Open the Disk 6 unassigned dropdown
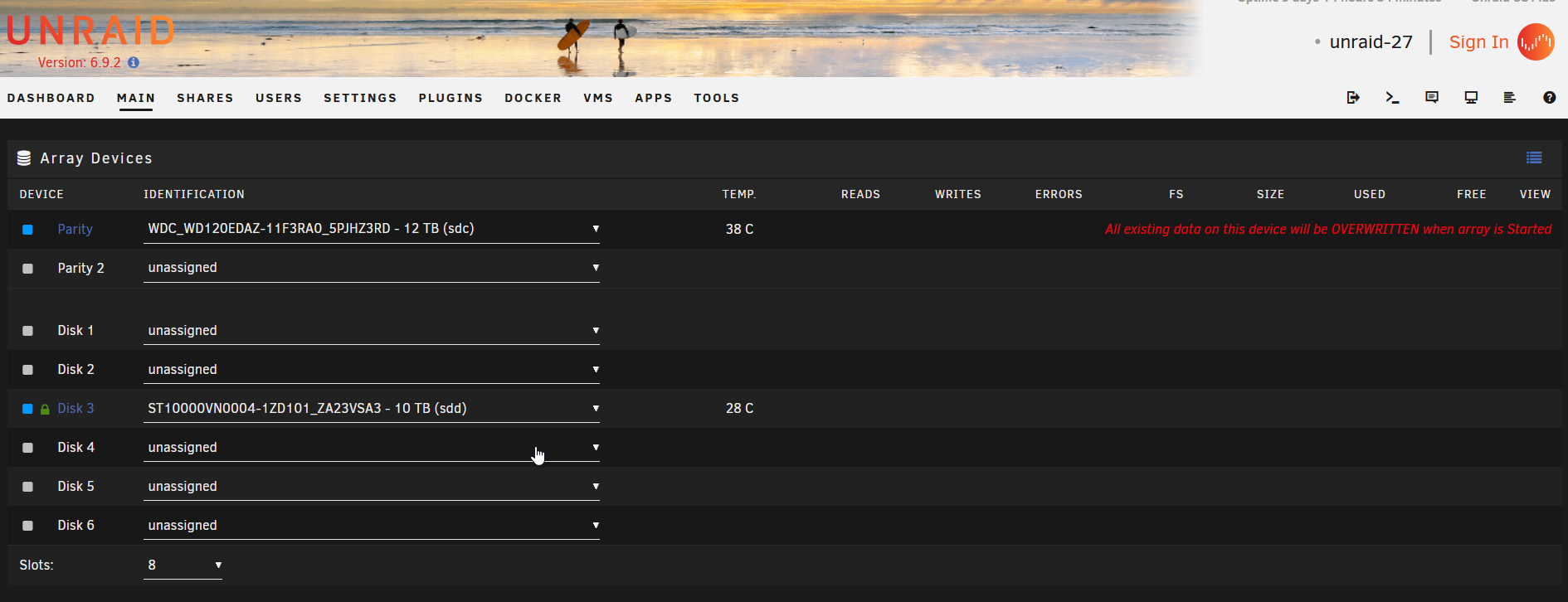Image resolution: width=1568 pixels, height=602 pixels. click(372, 525)
